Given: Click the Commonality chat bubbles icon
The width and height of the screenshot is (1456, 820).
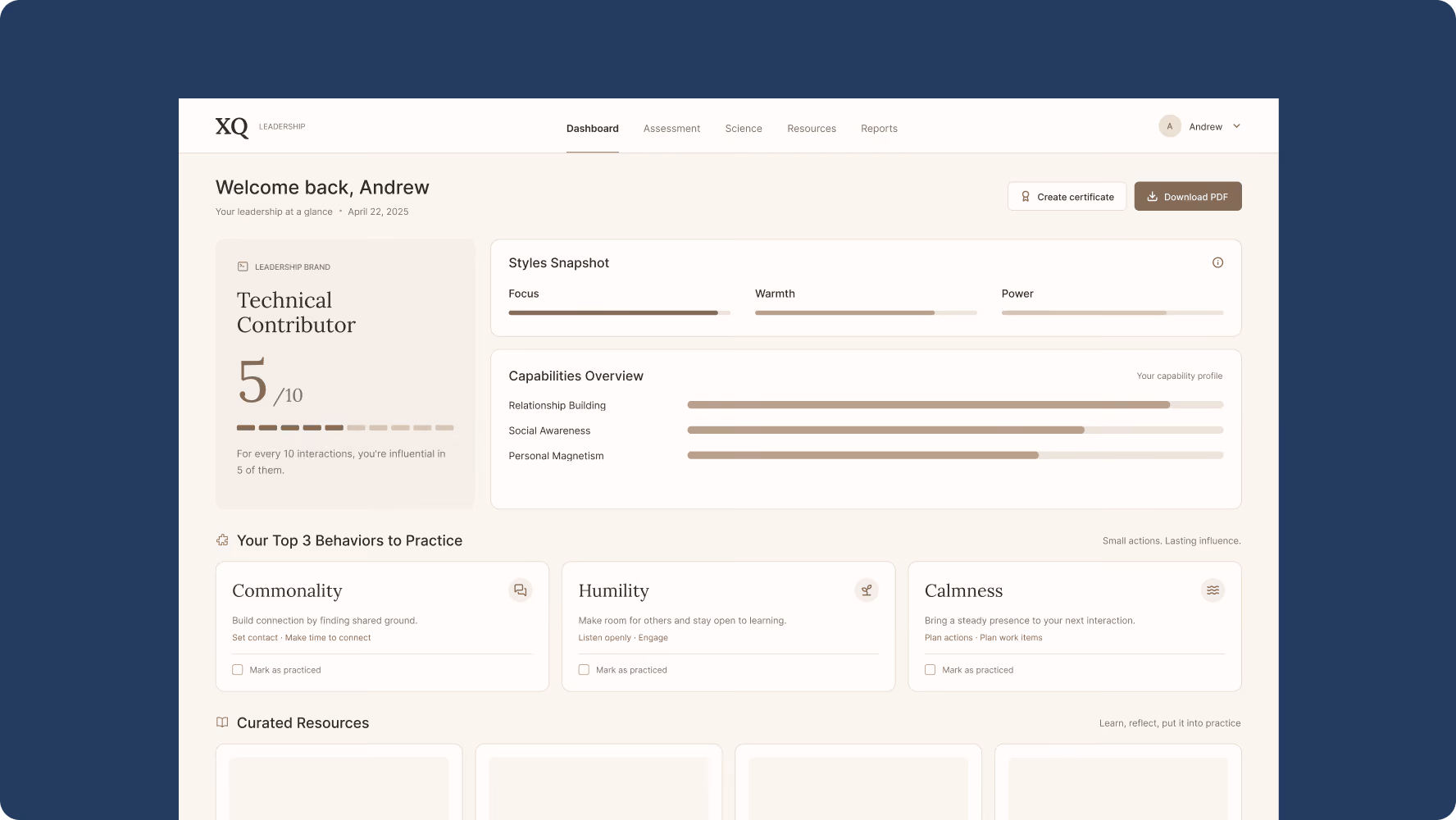Looking at the screenshot, I should tap(521, 590).
